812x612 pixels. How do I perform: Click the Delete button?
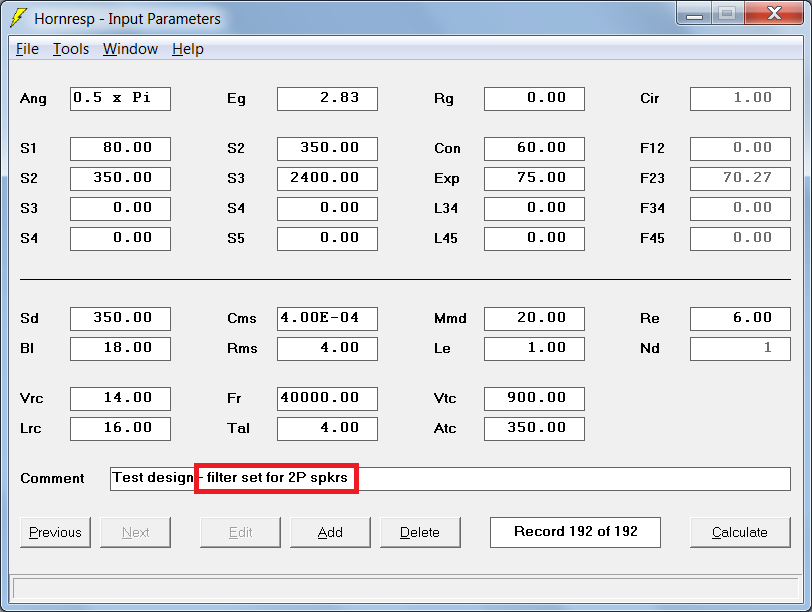[x=420, y=532]
